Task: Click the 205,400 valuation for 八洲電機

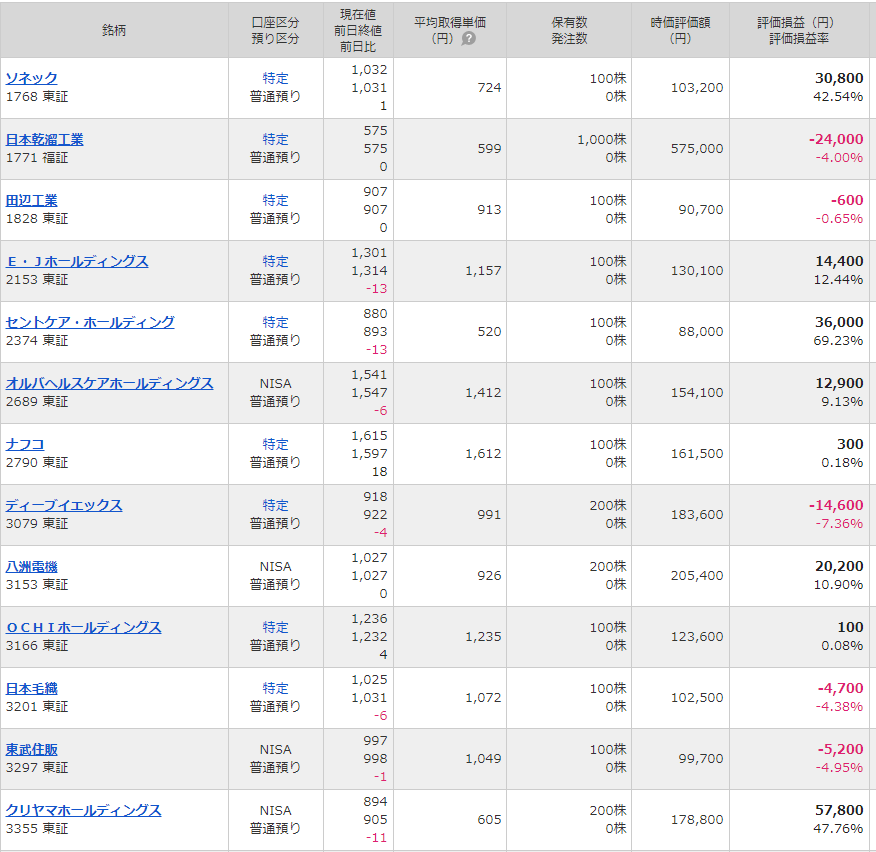Action: coord(697,575)
